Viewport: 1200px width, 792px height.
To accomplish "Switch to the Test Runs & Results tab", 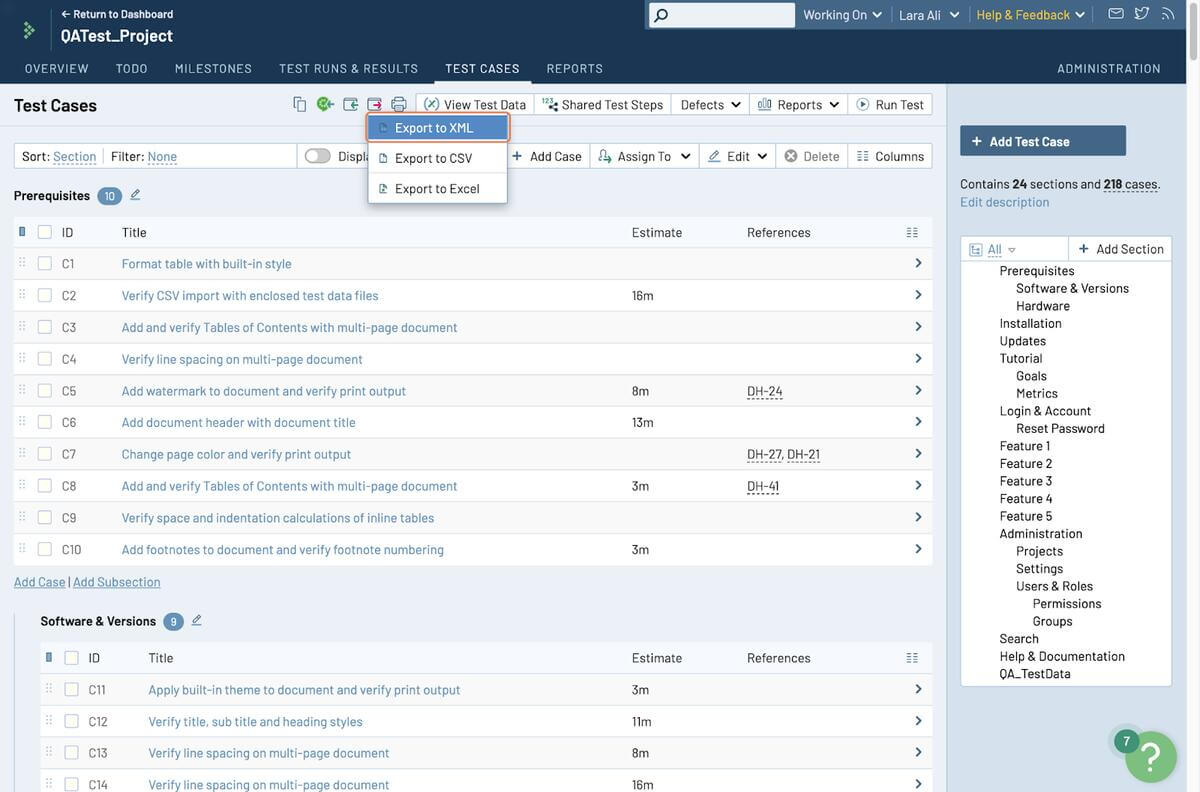I will click(348, 68).
